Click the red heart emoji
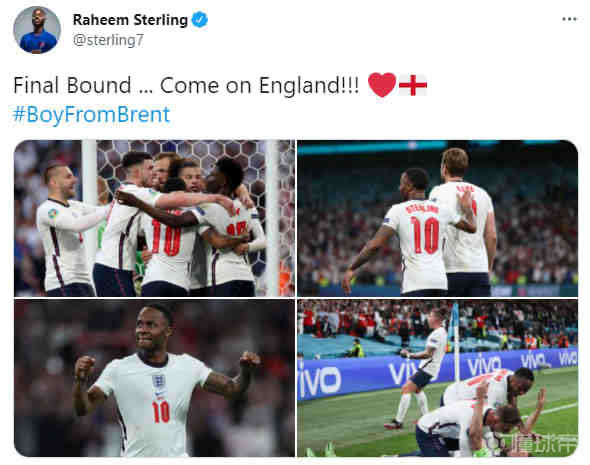590x465 pixels. click(x=382, y=85)
